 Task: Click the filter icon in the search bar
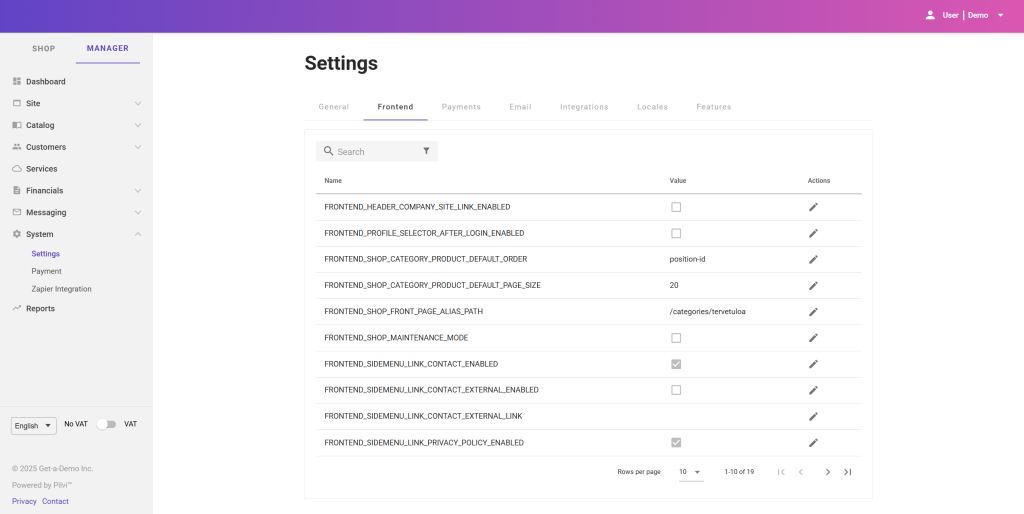tap(426, 151)
